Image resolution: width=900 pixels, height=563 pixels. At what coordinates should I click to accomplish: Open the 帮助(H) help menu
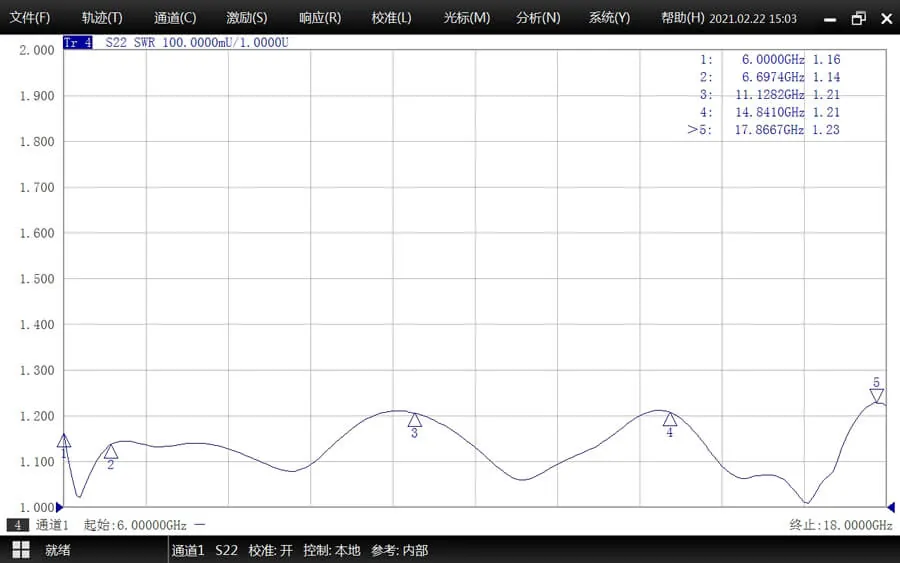(x=682, y=18)
